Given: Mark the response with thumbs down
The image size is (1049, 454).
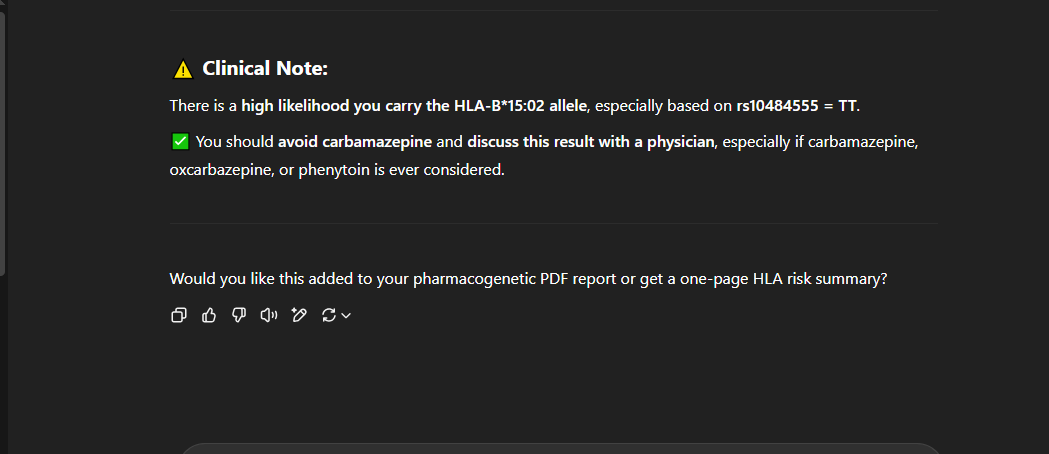Looking at the screenshot, I should [238, 315].
